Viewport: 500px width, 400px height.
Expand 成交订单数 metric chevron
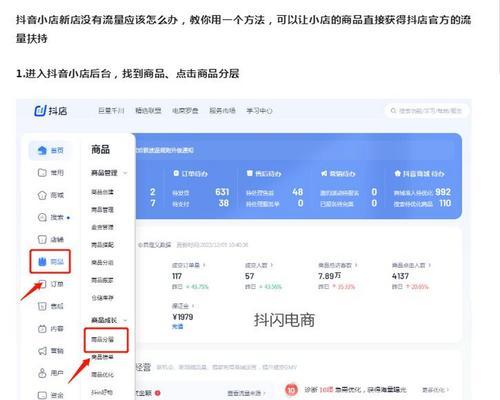tap(204, 265)
